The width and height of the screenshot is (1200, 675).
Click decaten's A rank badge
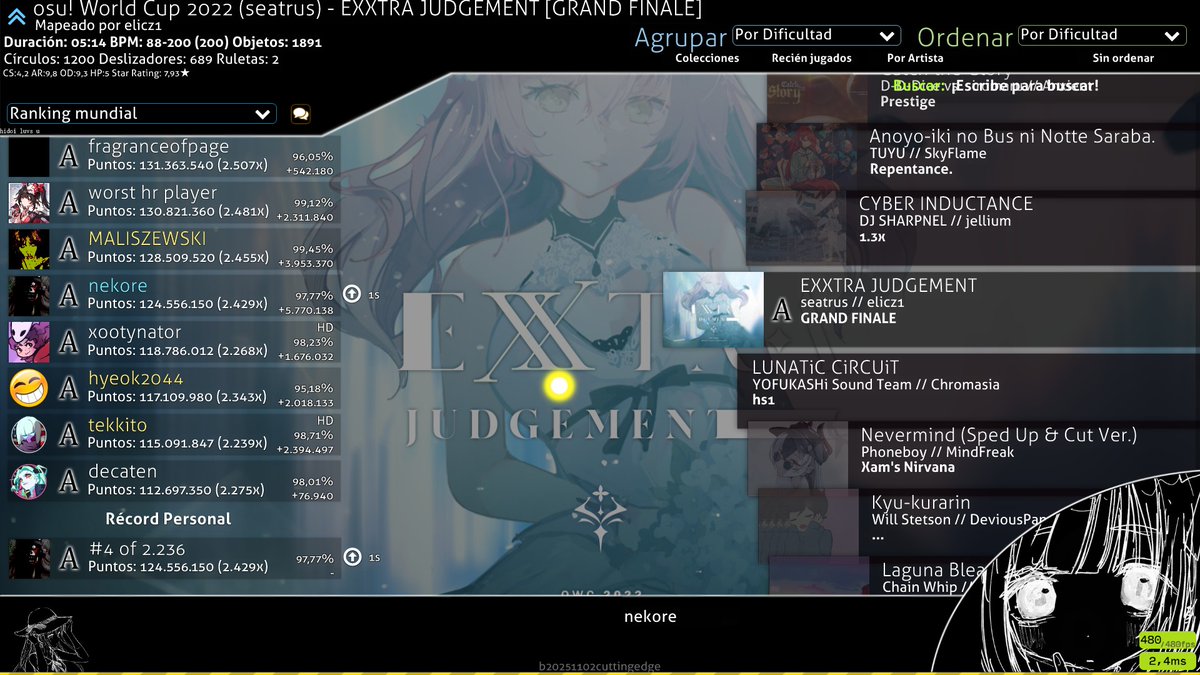tap(68, 480)
